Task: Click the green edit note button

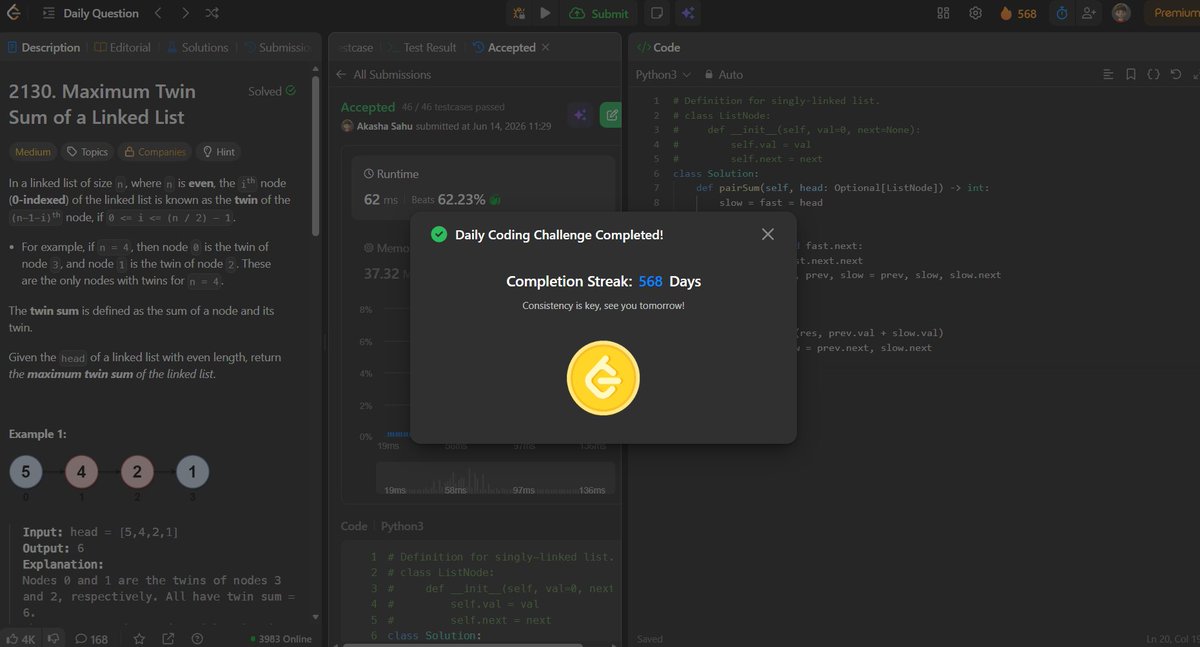Action: tap(611, 115)
